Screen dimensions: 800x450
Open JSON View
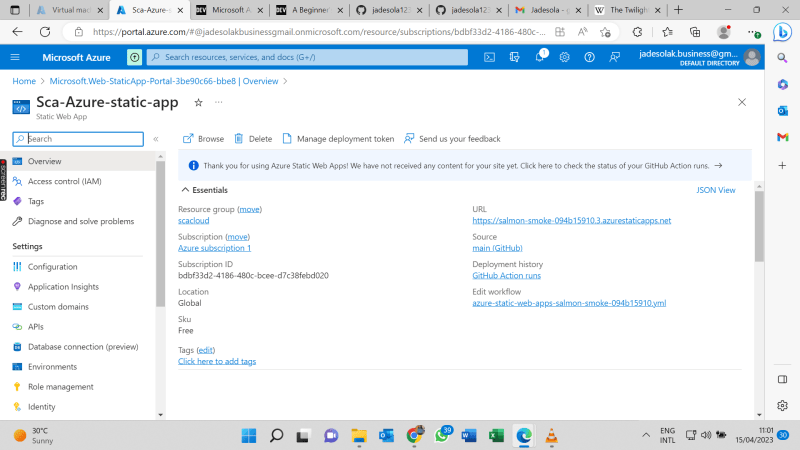pos(715,190)
